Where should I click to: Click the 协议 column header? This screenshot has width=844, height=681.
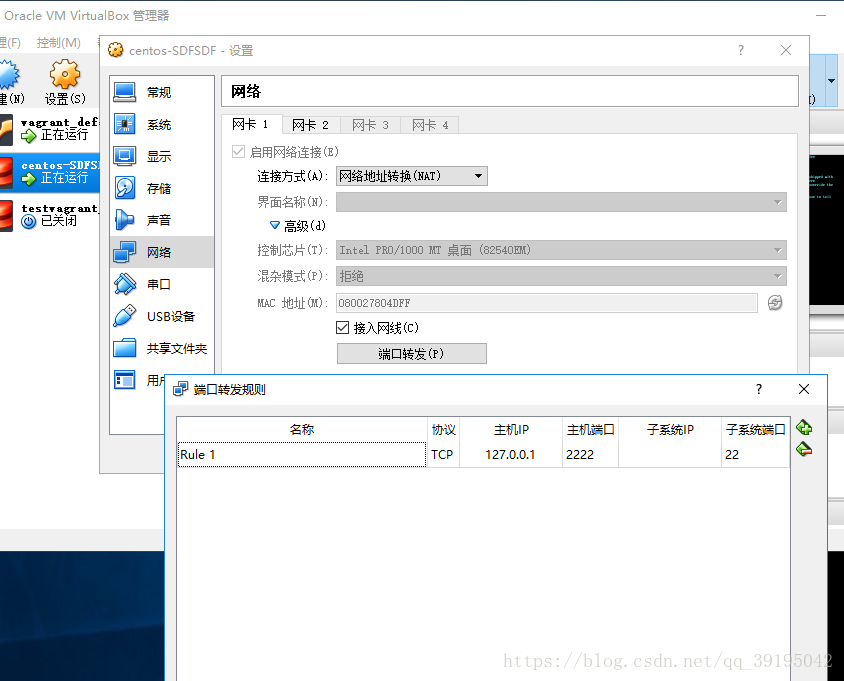coord(443,430)
